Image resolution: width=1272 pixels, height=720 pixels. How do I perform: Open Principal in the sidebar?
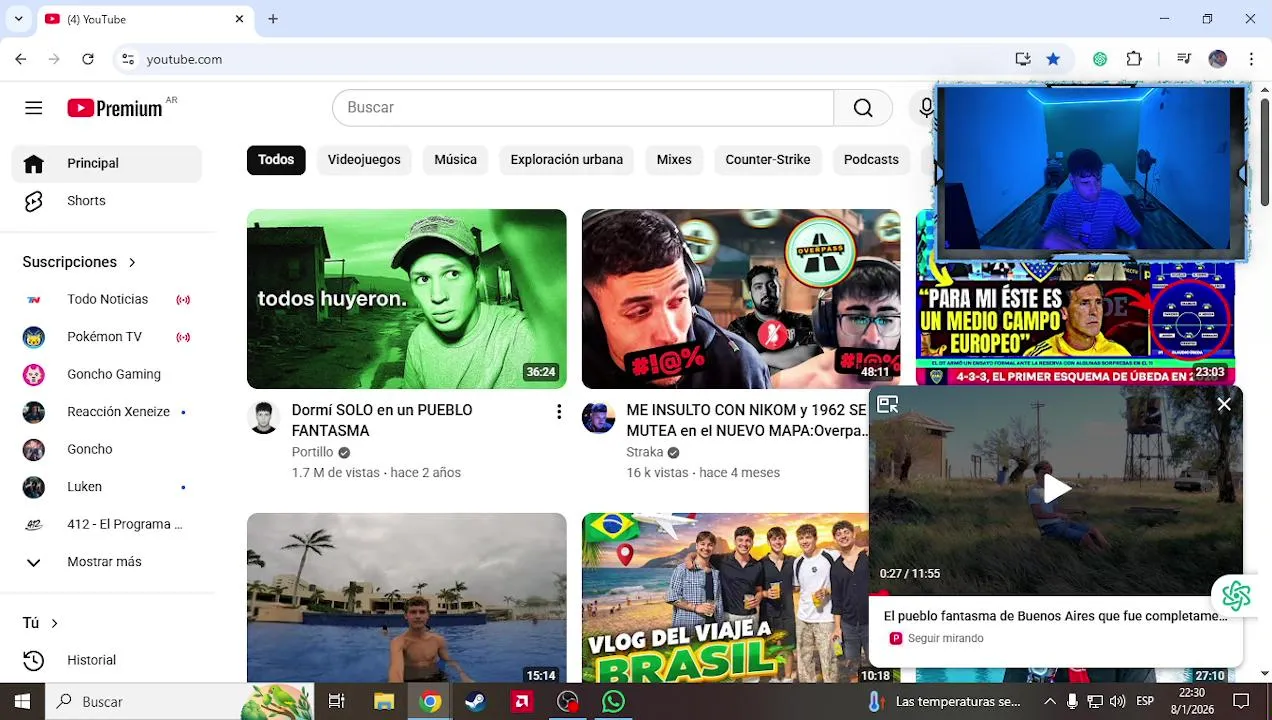coord(106,163)
